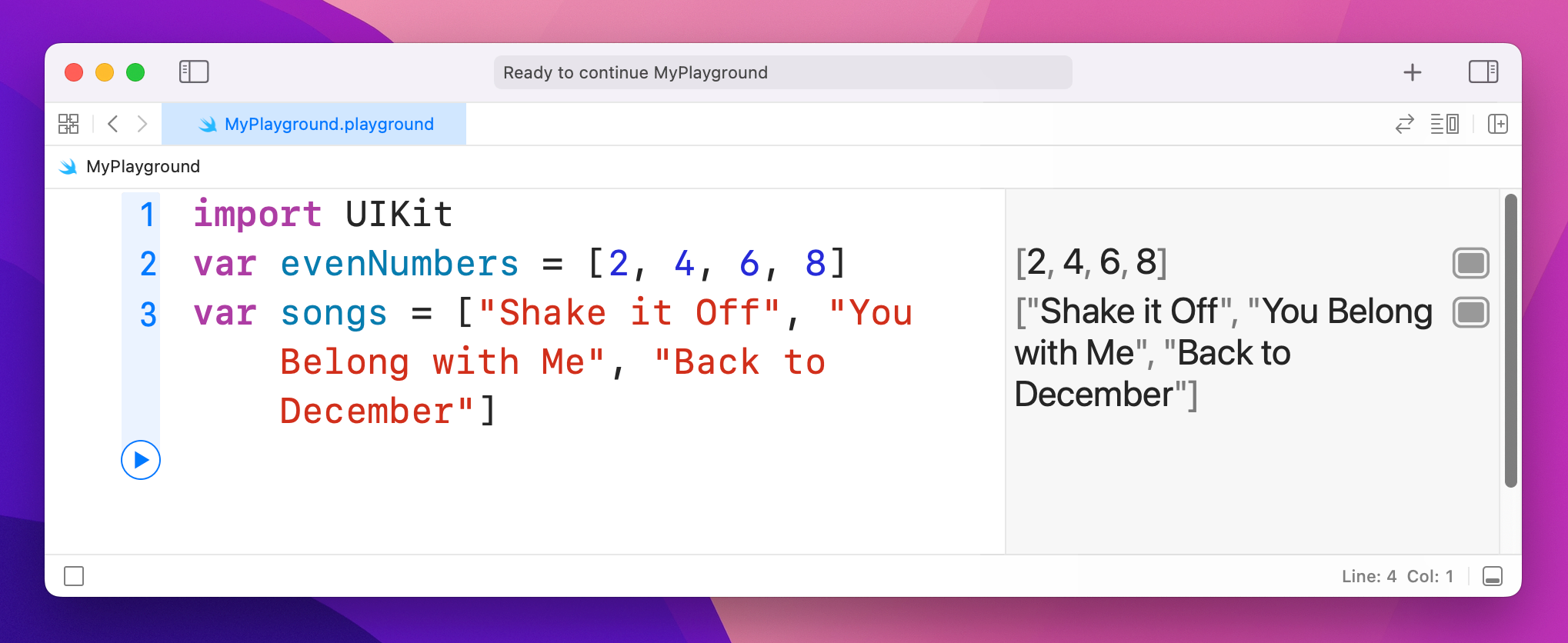1568x643 pixels.
Task: Click the Swift icon in the breadcrumb
Action: (68, 167)
